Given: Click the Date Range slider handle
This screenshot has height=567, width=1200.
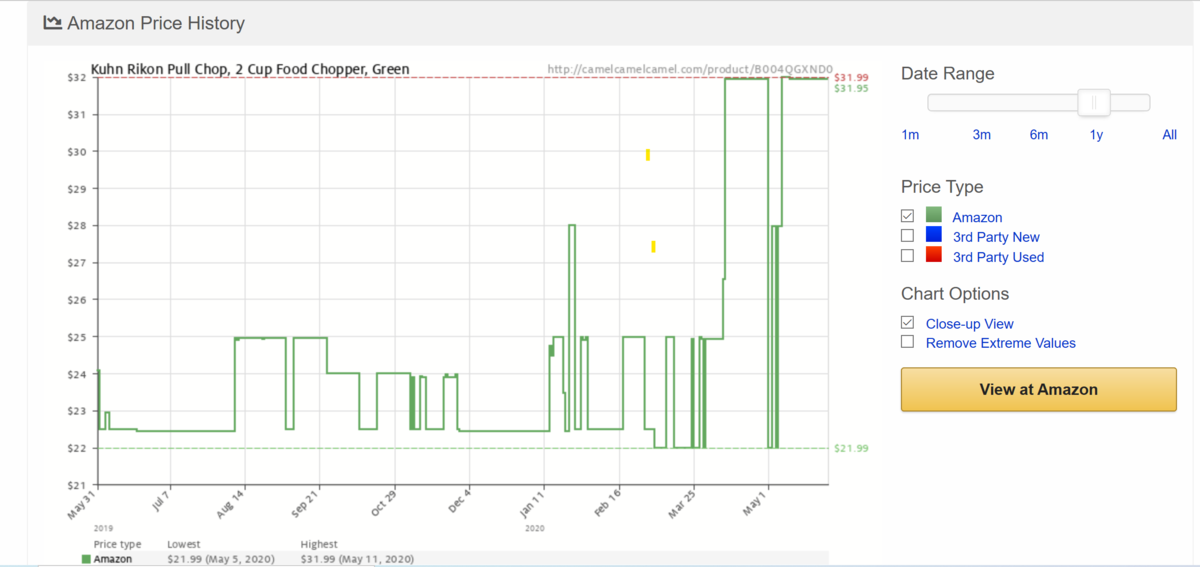Looking at the screenshot, I should 1094,102.
